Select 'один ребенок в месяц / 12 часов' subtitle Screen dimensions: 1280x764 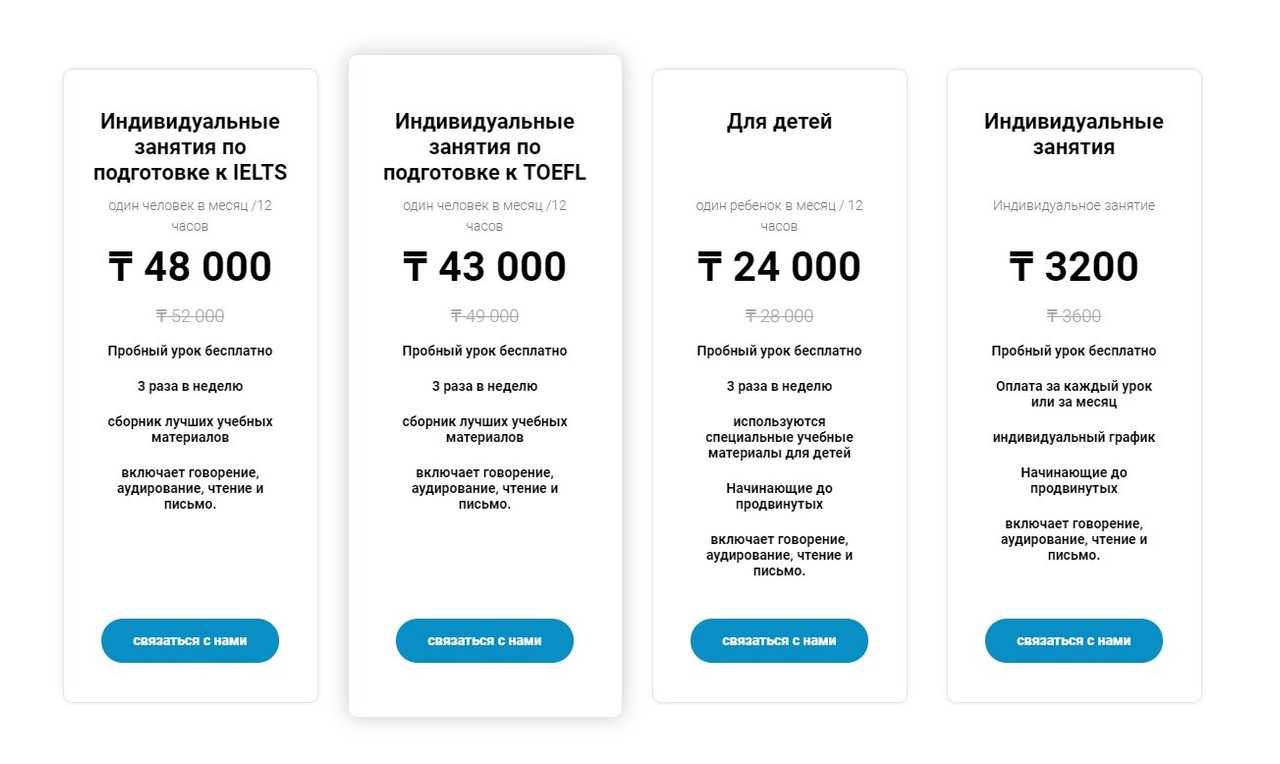click(779, 216)
